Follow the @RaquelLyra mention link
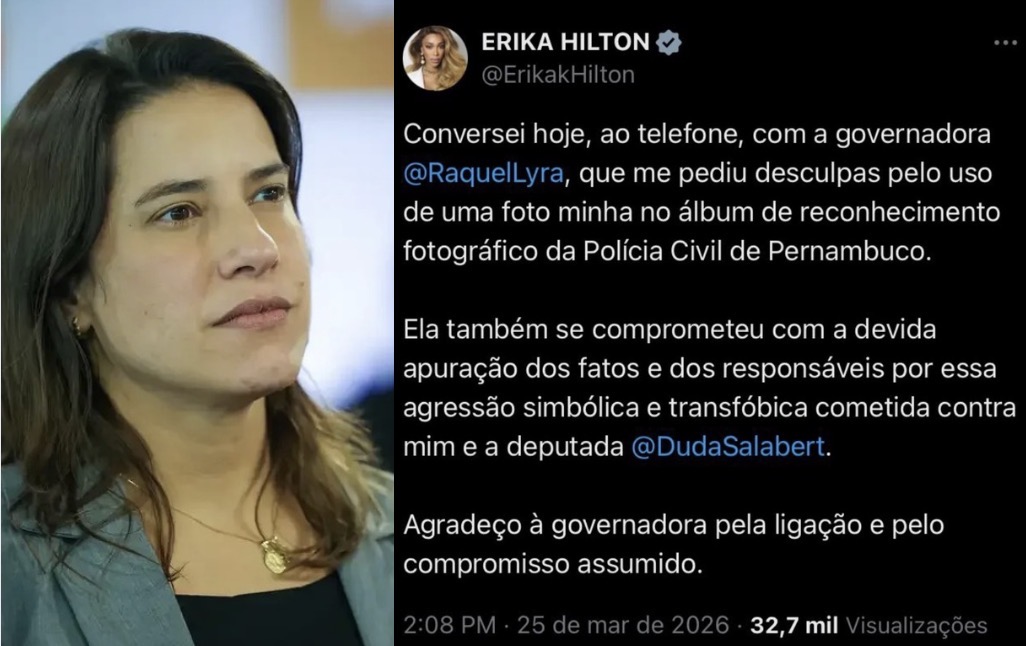 (484, 173)
